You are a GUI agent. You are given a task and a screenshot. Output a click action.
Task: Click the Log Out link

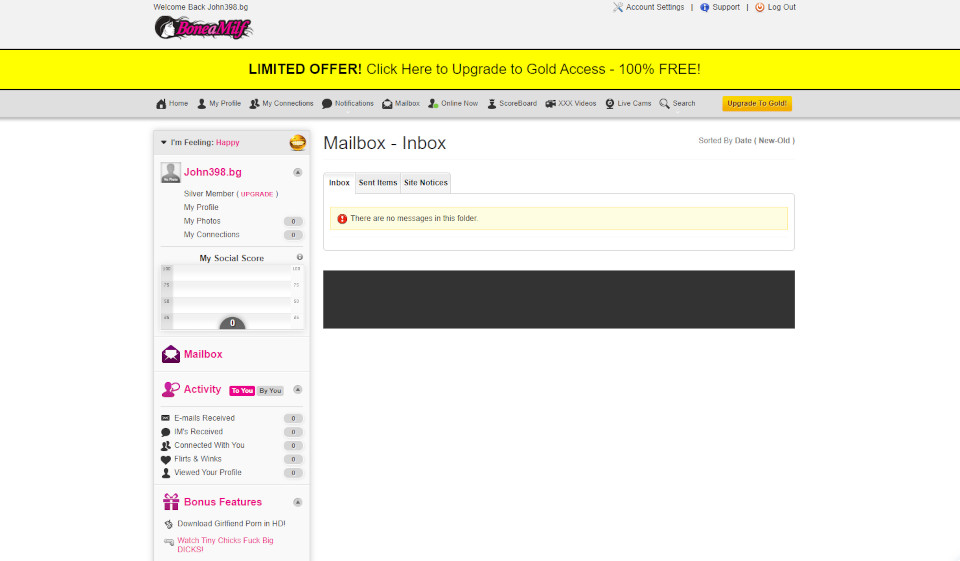tap(781, 7)
